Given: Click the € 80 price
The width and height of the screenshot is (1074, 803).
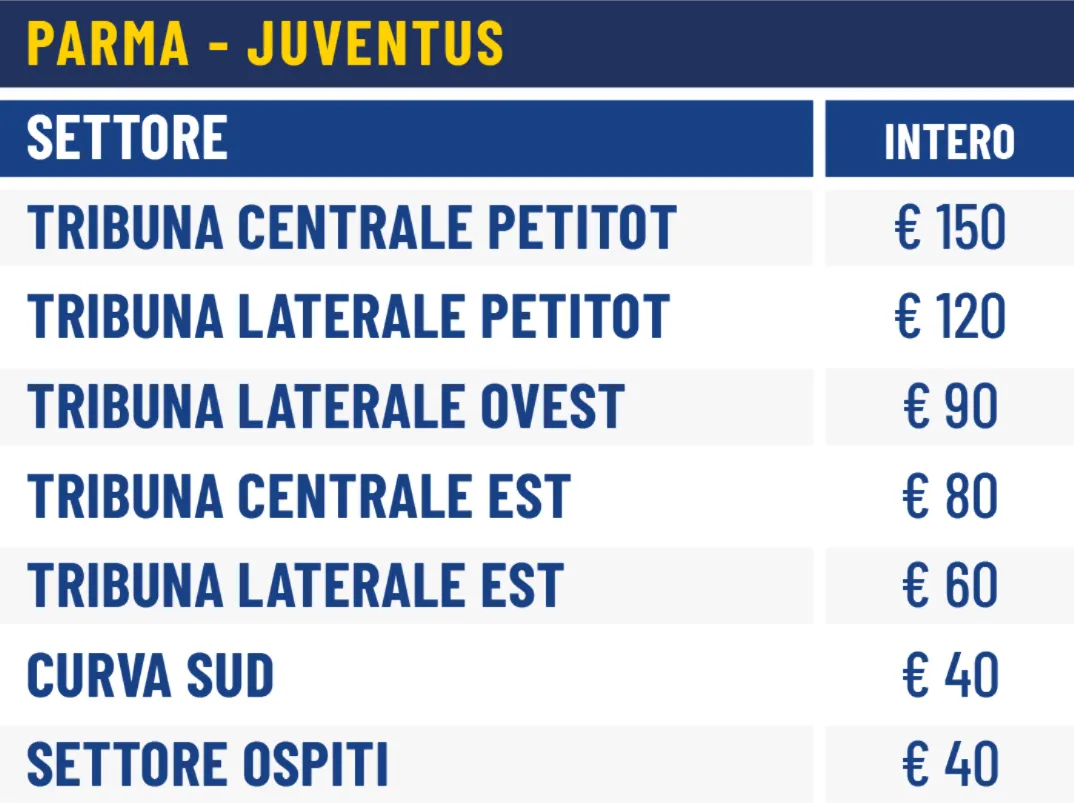Looking at the screenshot, I should (x=949, y=497).
